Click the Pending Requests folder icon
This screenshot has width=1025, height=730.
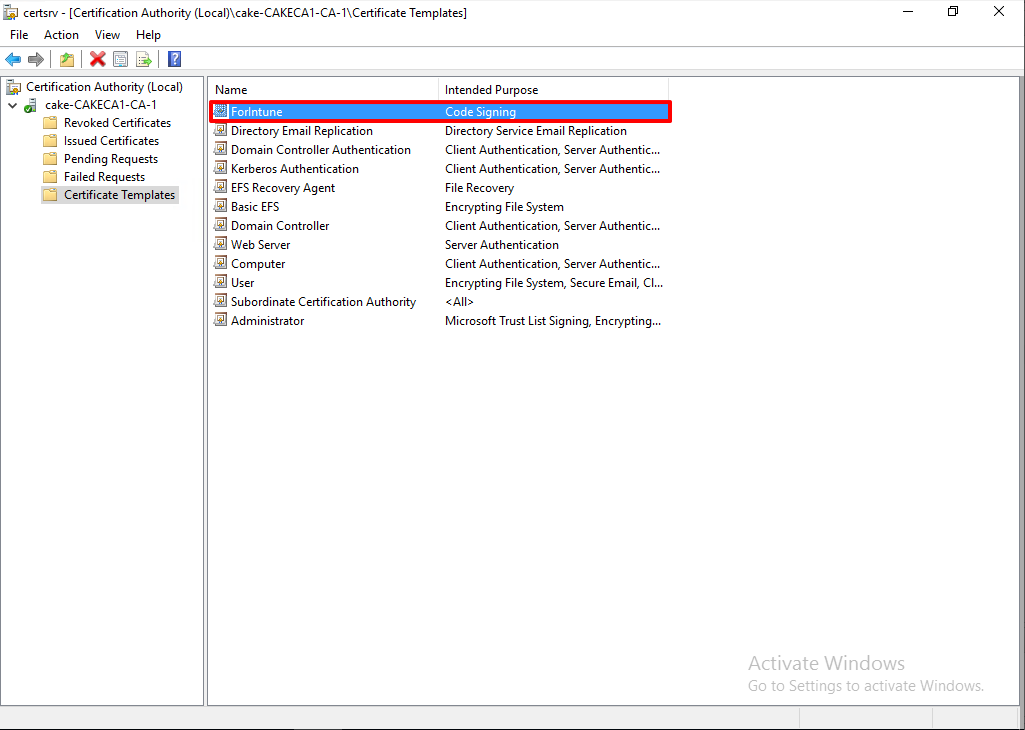(50, 159)
